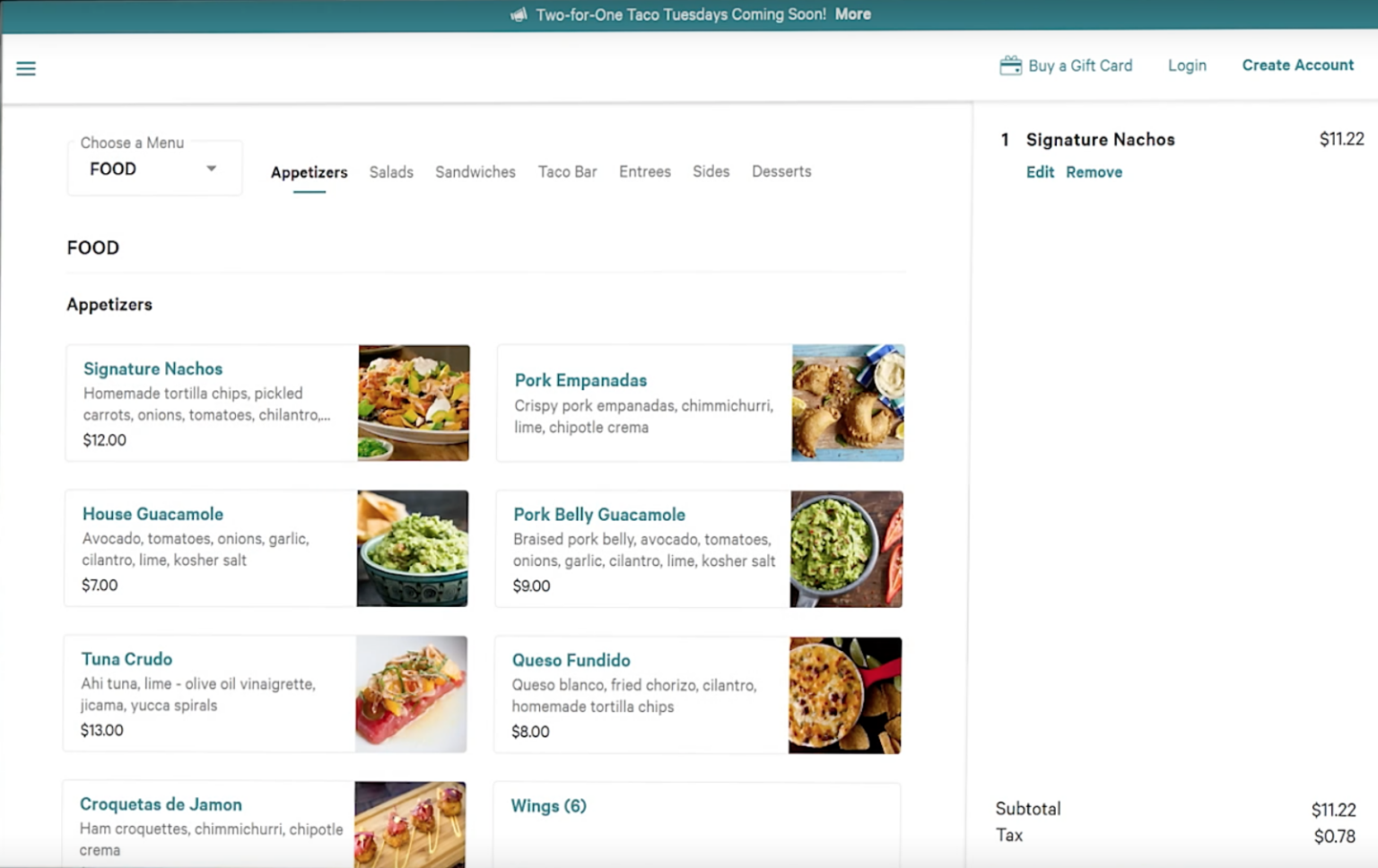View the Entrees menu section
This screenshot has height=868, width=1378.
(644, 171)
